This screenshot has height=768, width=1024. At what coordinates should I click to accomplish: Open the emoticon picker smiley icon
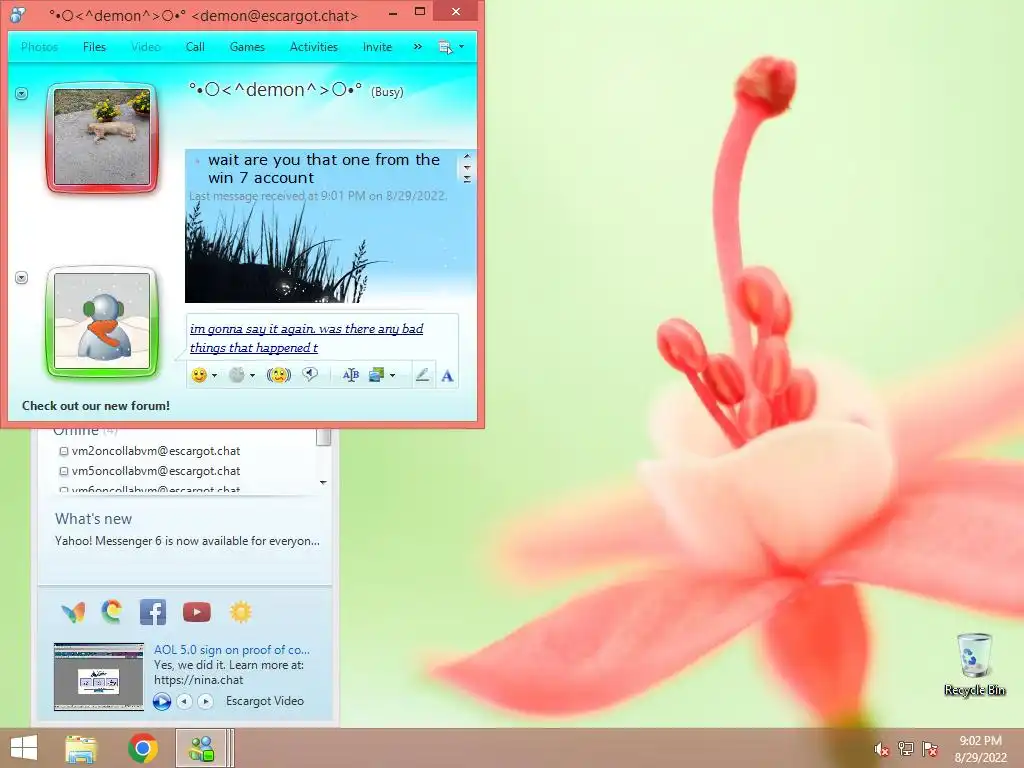(x=199, y=375)
